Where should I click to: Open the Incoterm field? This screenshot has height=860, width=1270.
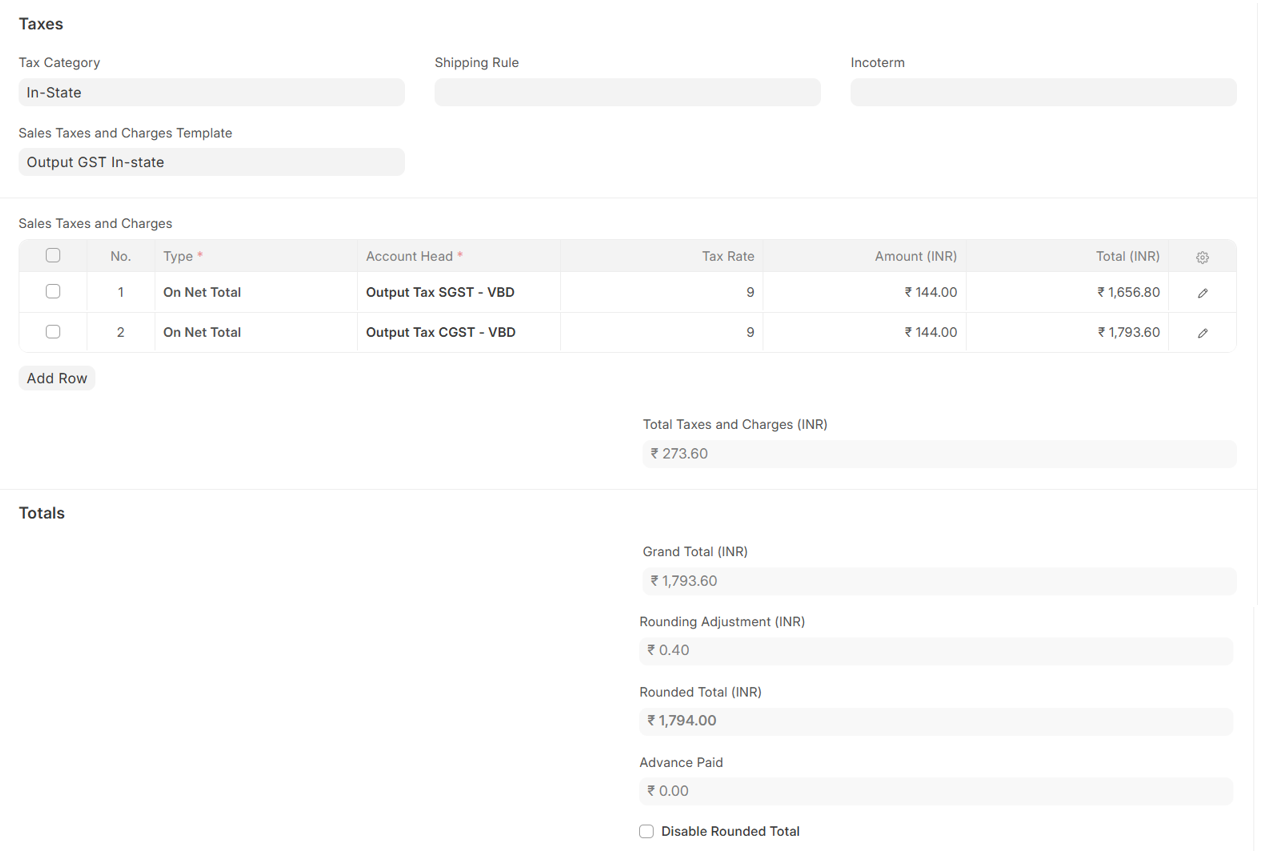1043,92
